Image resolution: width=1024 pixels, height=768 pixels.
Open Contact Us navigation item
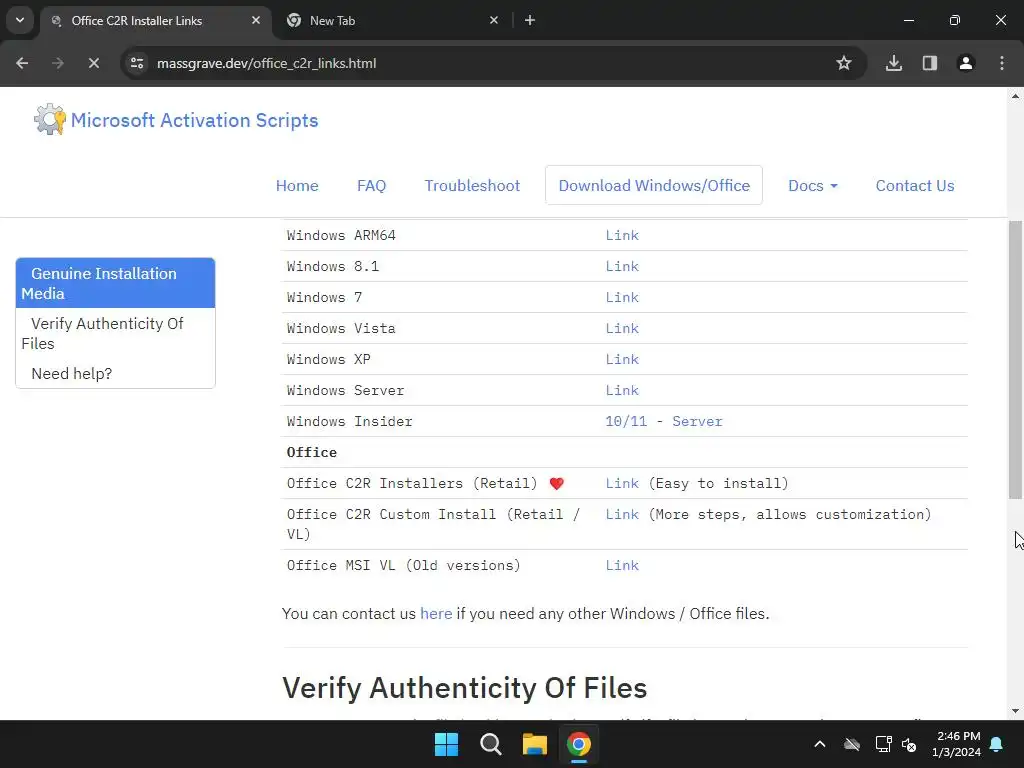click(915, 185)
